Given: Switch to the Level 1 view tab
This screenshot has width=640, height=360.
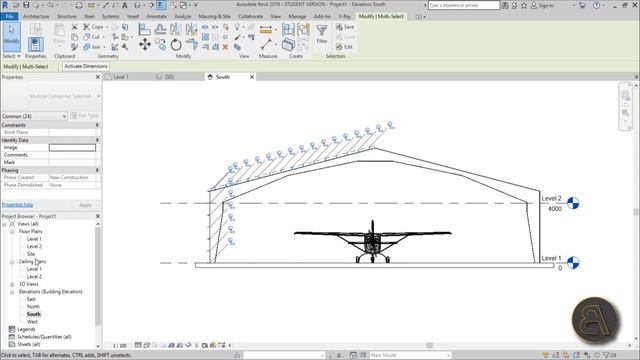Looking at the screenshot, I should pos(121,77).
